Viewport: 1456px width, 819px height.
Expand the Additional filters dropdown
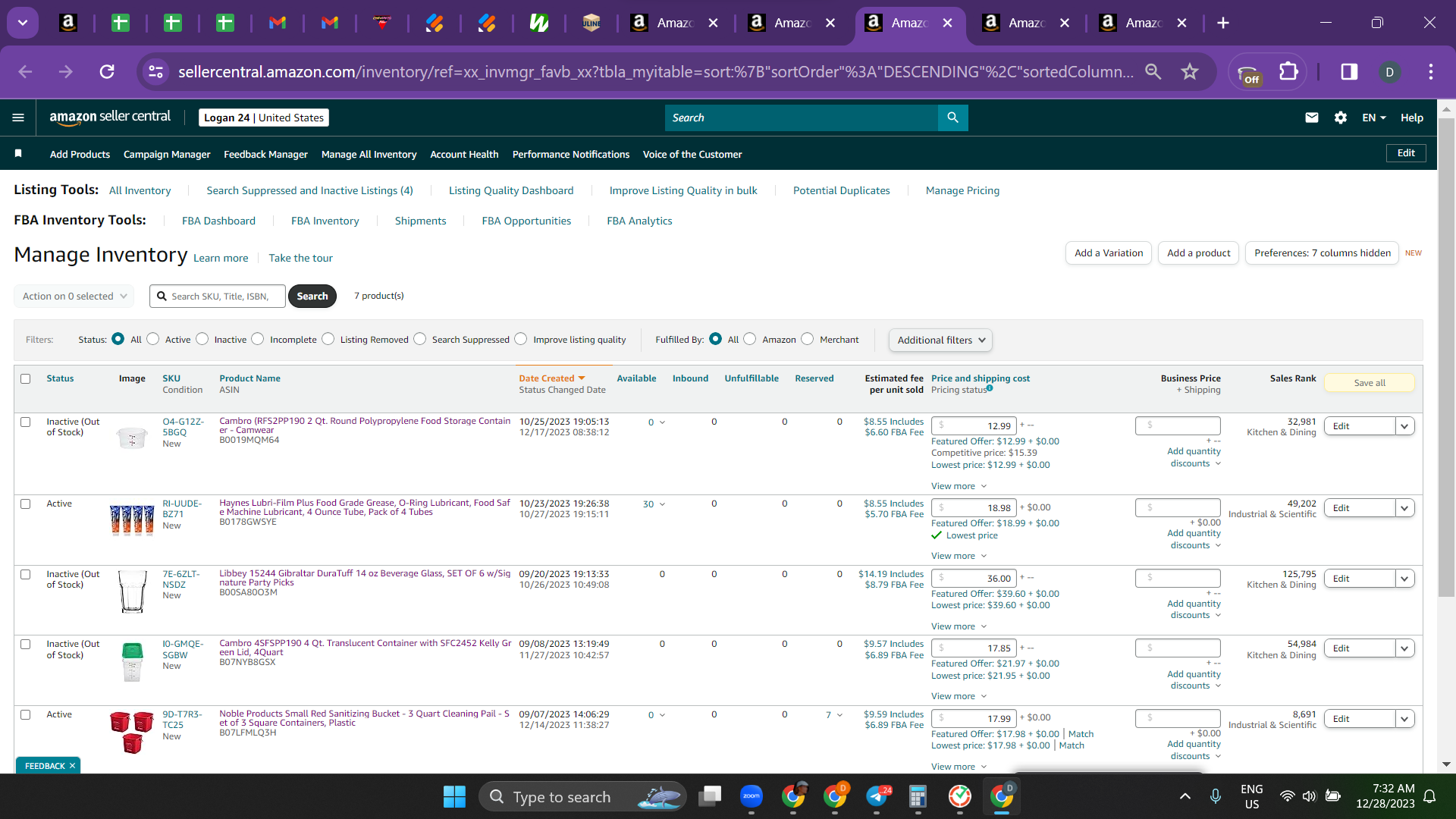(x=940, y=340)
